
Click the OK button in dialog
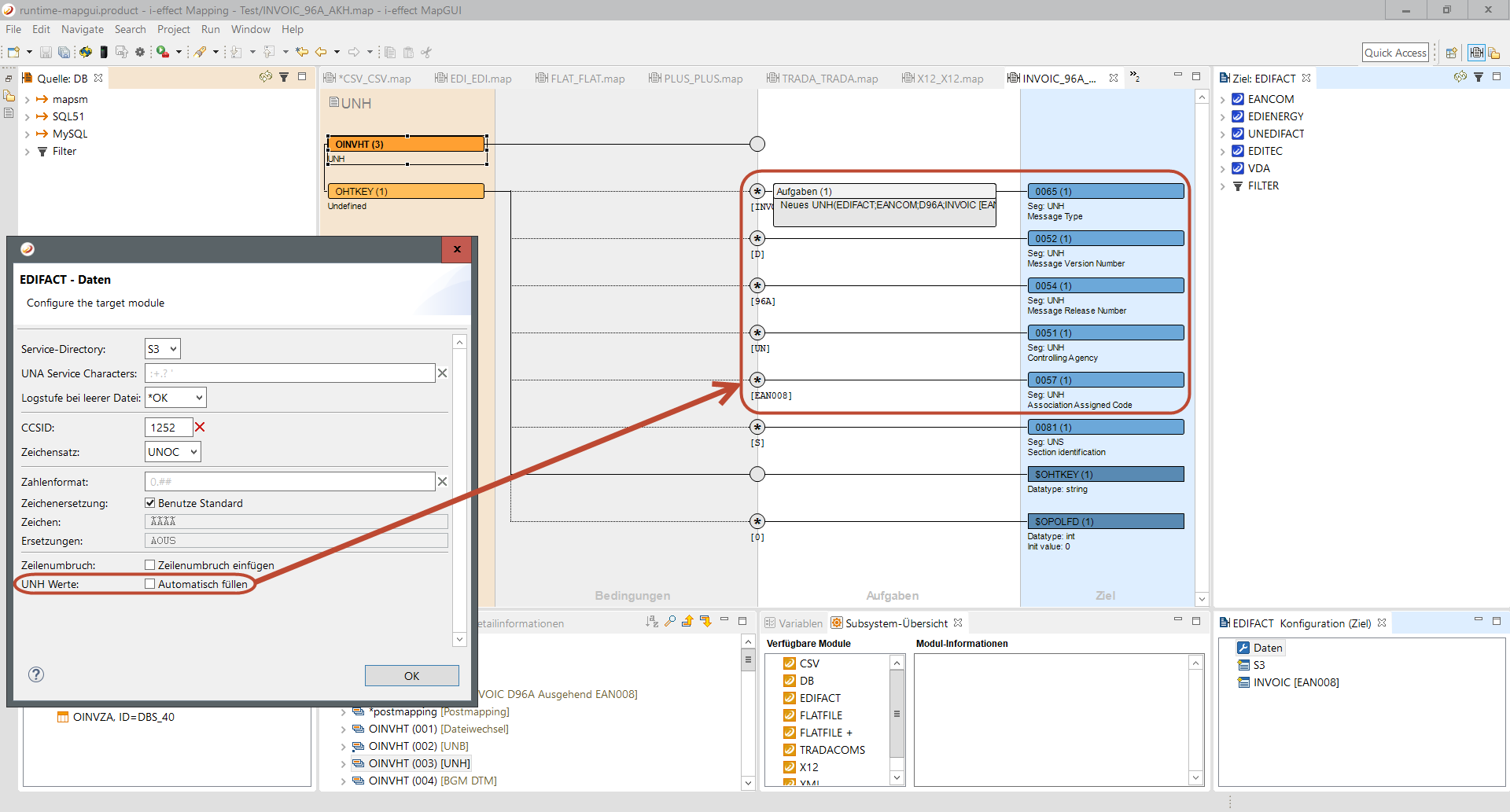[x=411, y=676]
